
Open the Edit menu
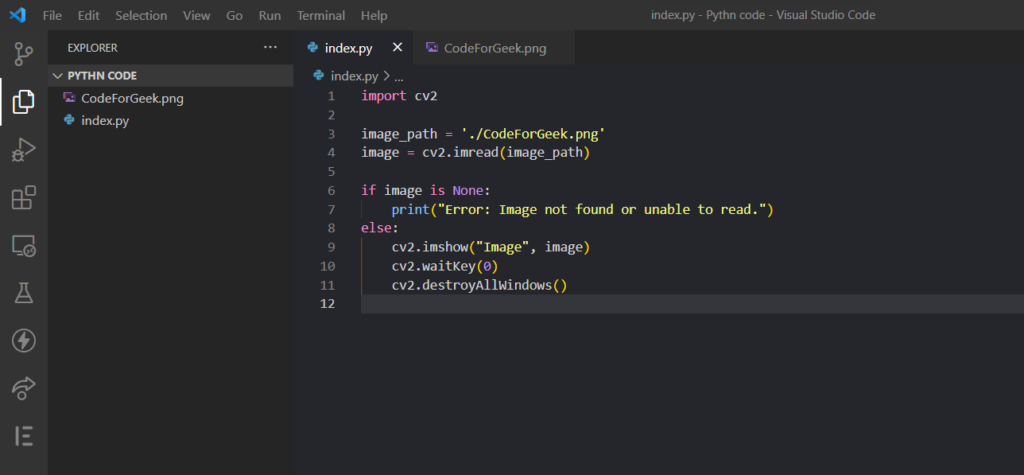tap(88, 16)
